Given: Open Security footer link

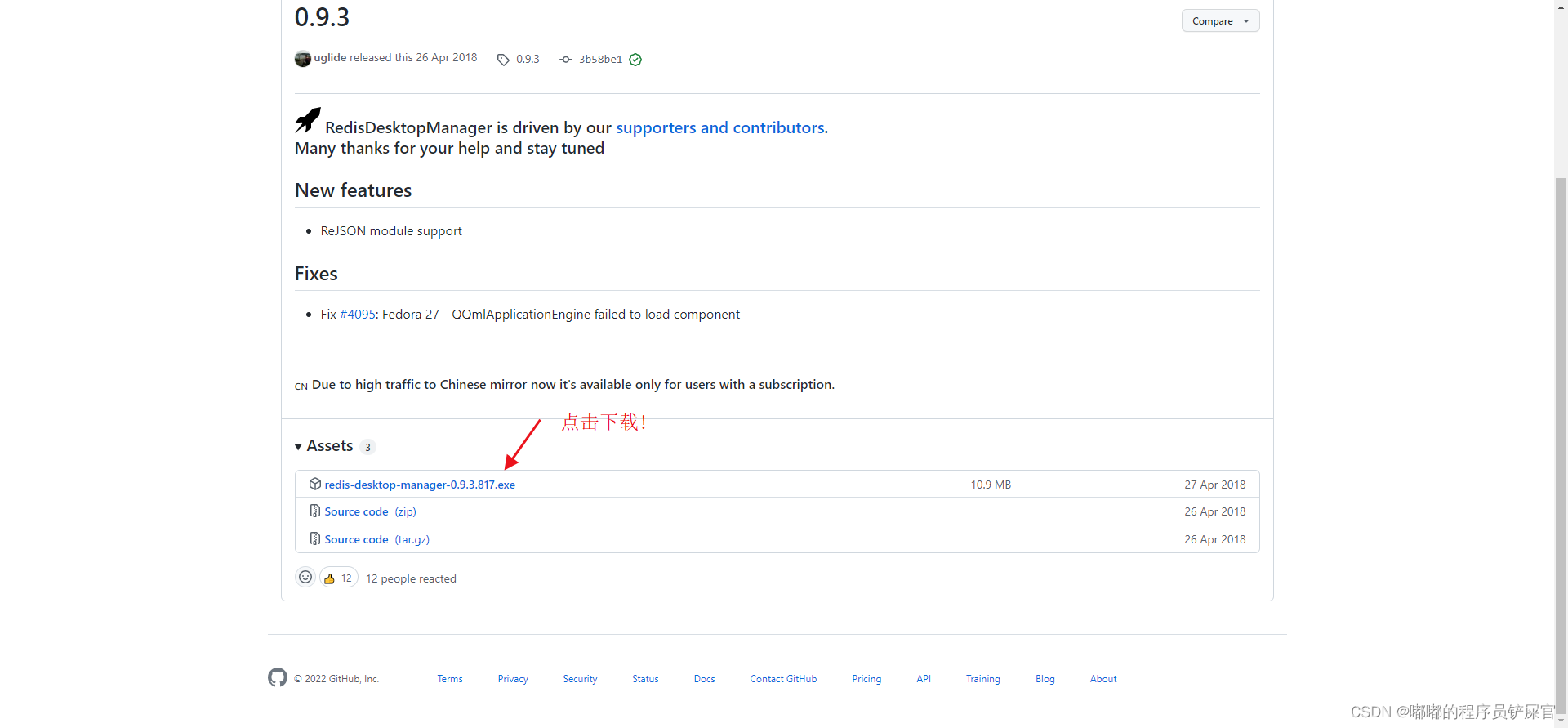Looking at the screenshot, I should click(580, 679).
